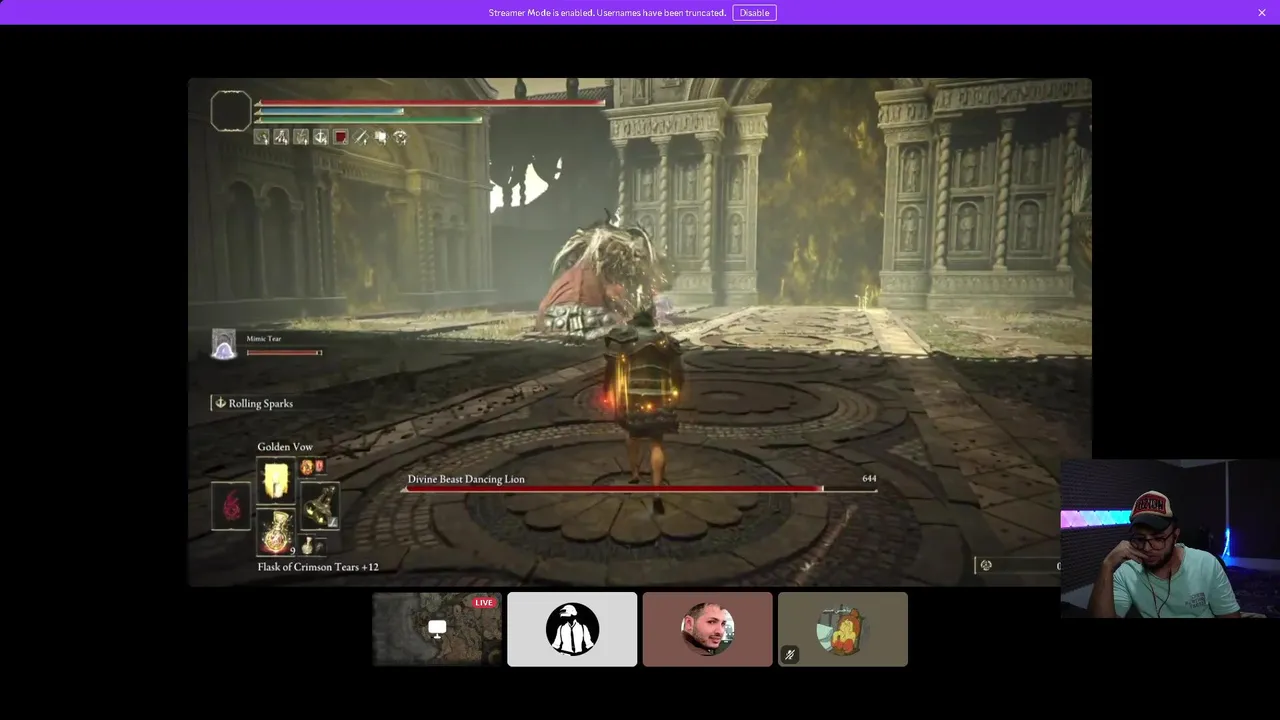
Task: Select the participant tile with bearded man avatar
Action: tap(707, 629)
